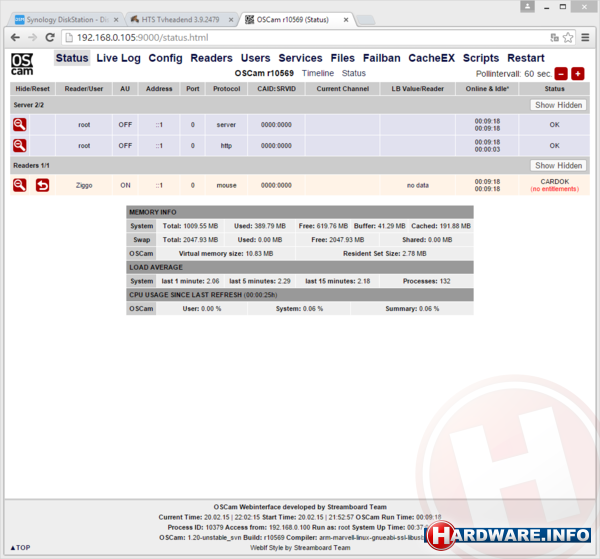The width and height of the screenshot is (600, 559).
Task: Click 'Summary: 0.06 %' cell
Action: [412, 308]
